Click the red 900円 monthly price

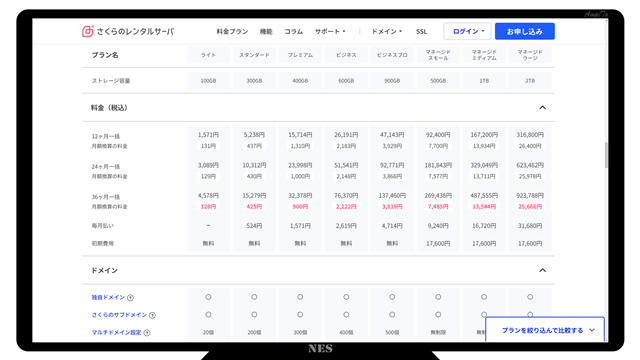[x=300, y=207]
